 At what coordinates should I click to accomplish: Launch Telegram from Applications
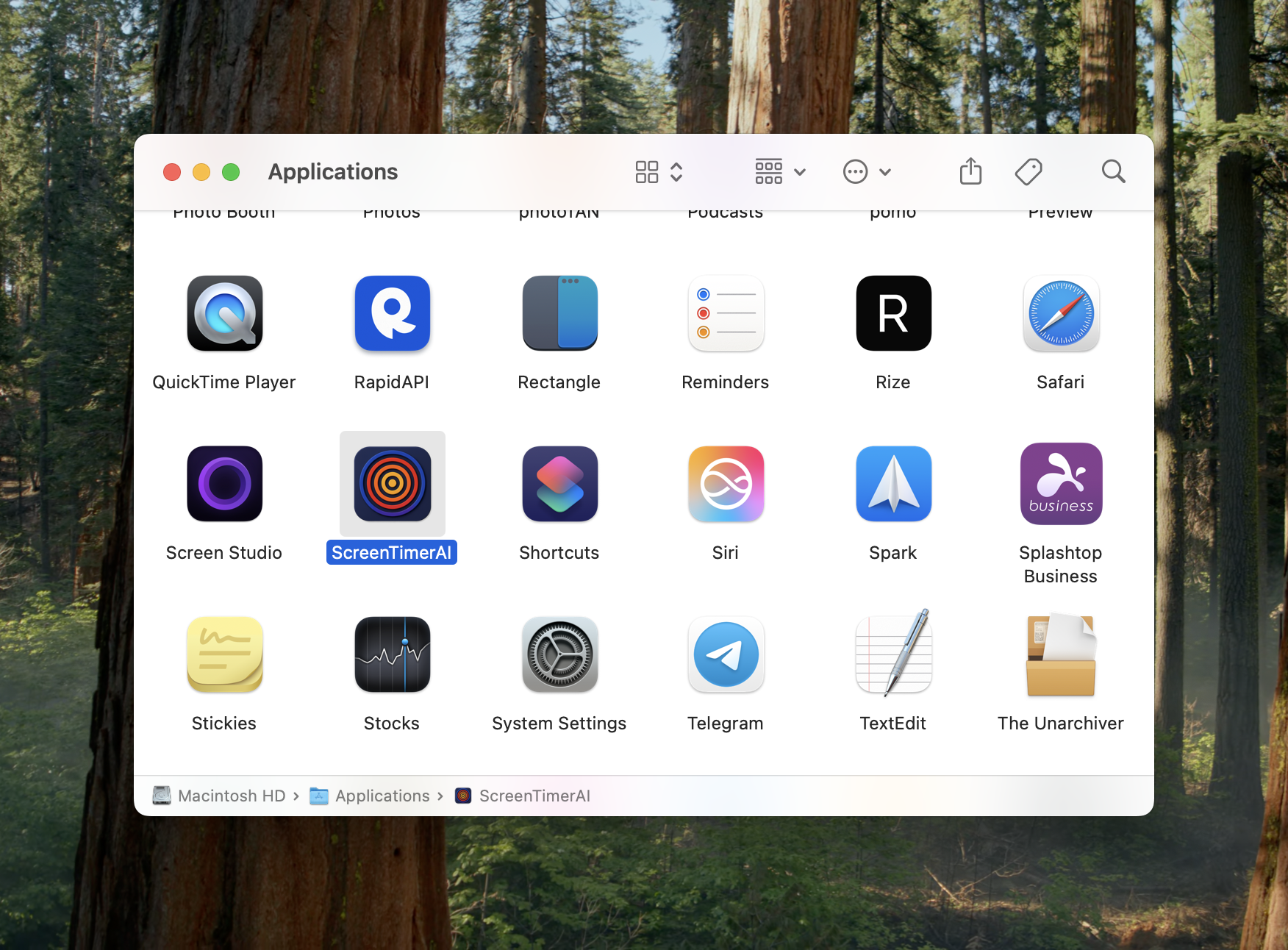point(725,654)
